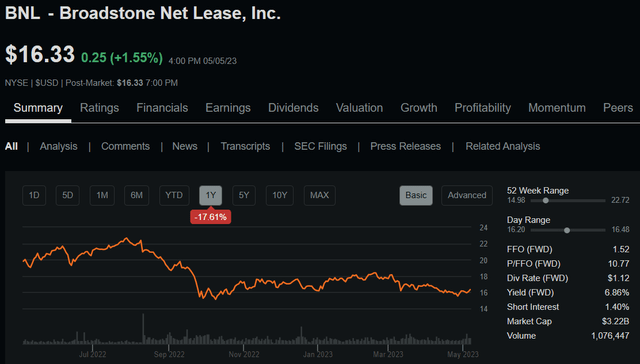Click the Nov 2022 axis label
This screenshot has width=640, height=364.
click(x=244, y=354)
